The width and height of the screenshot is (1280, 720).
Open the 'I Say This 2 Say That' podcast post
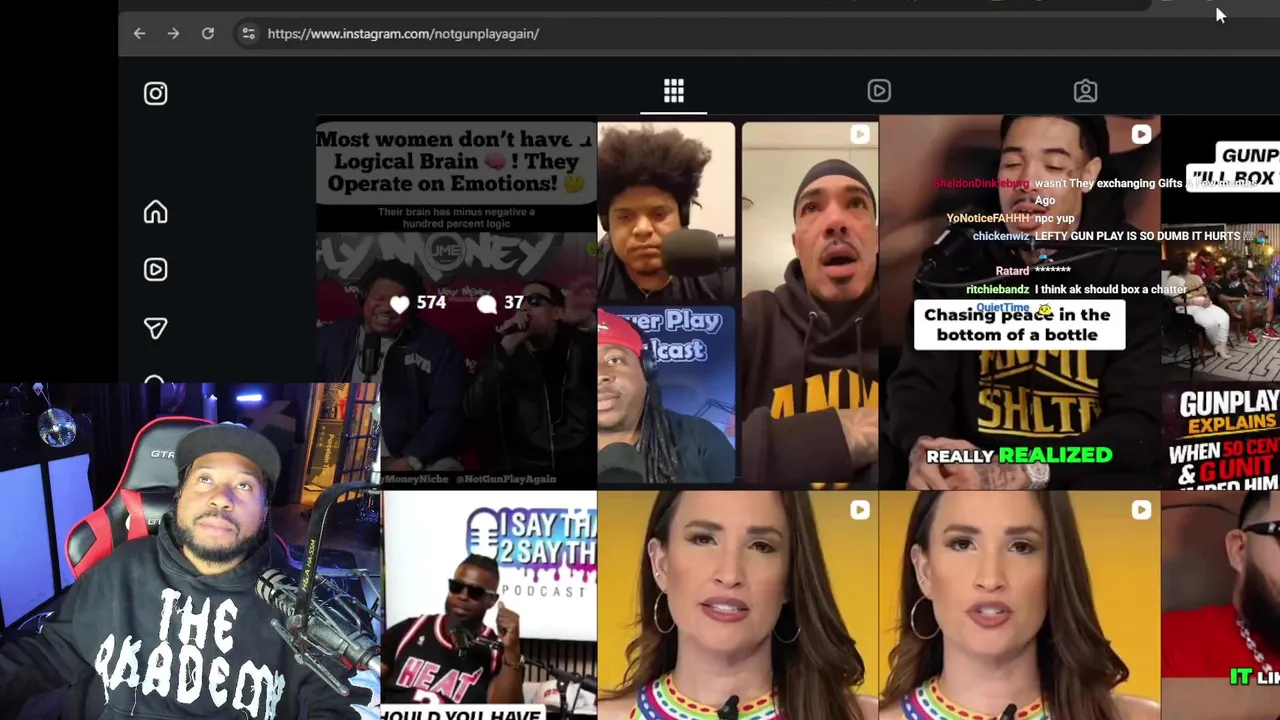coord(489,605)
